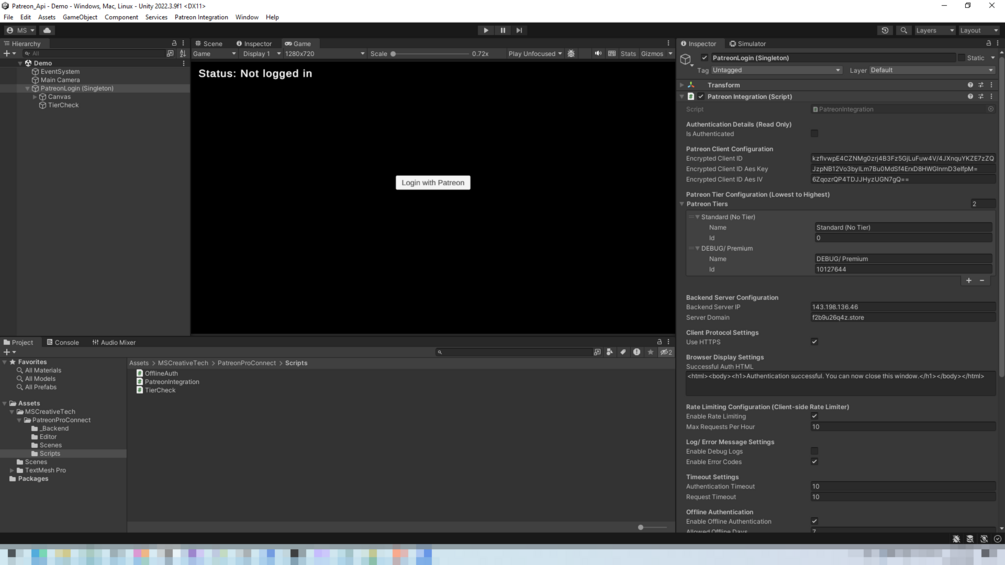Open the Layout dropdown
The width and height of the screenshot is (1005, 565).
979,30
